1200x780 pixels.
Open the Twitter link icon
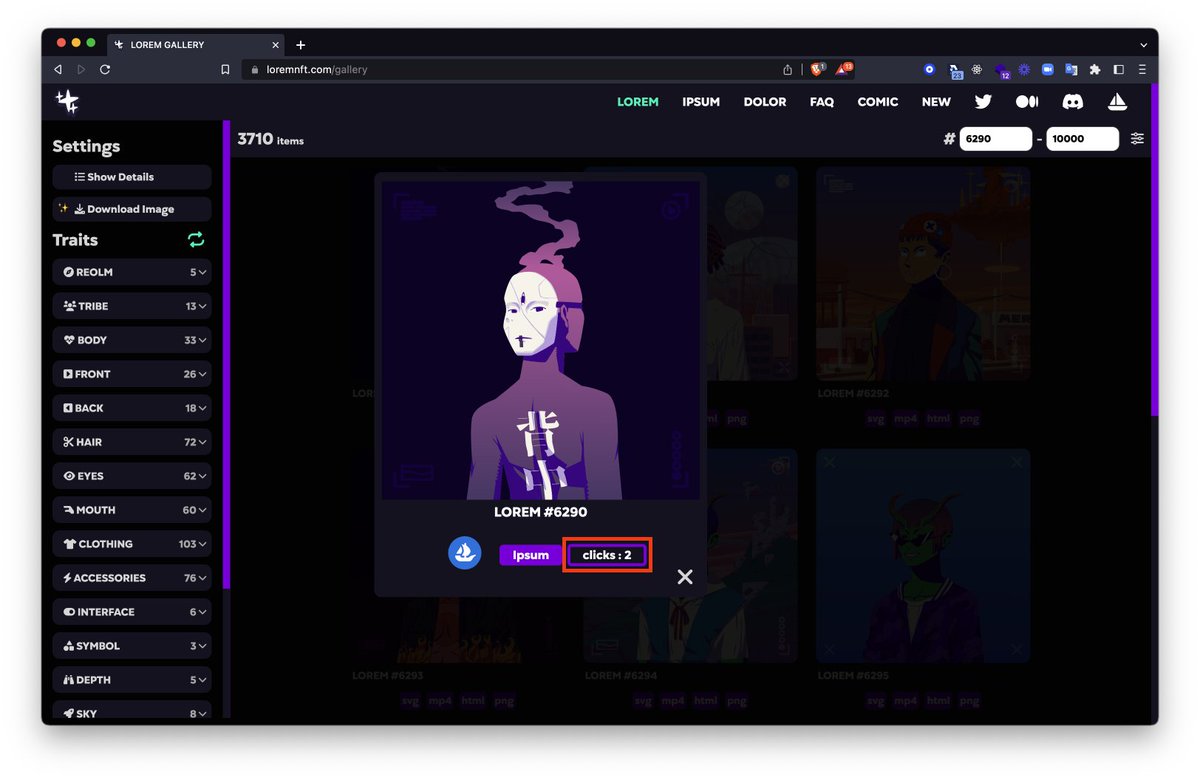pos(983,102)
